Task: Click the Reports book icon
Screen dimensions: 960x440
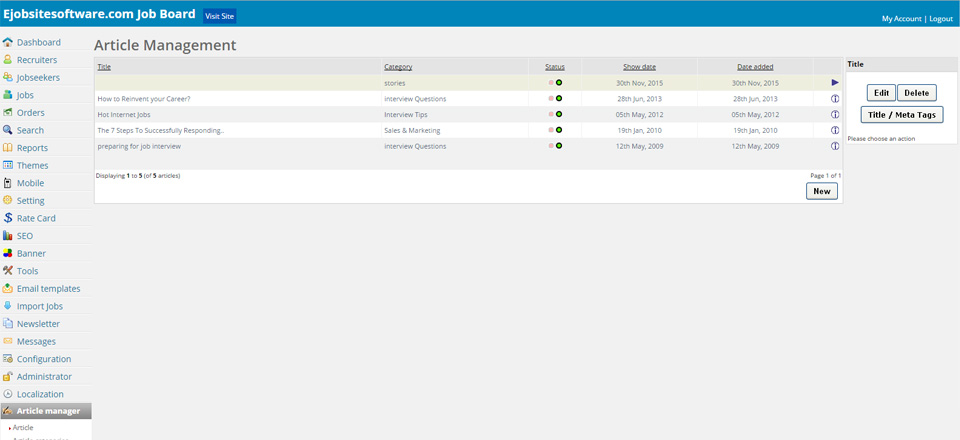Action: click(7, 147)
